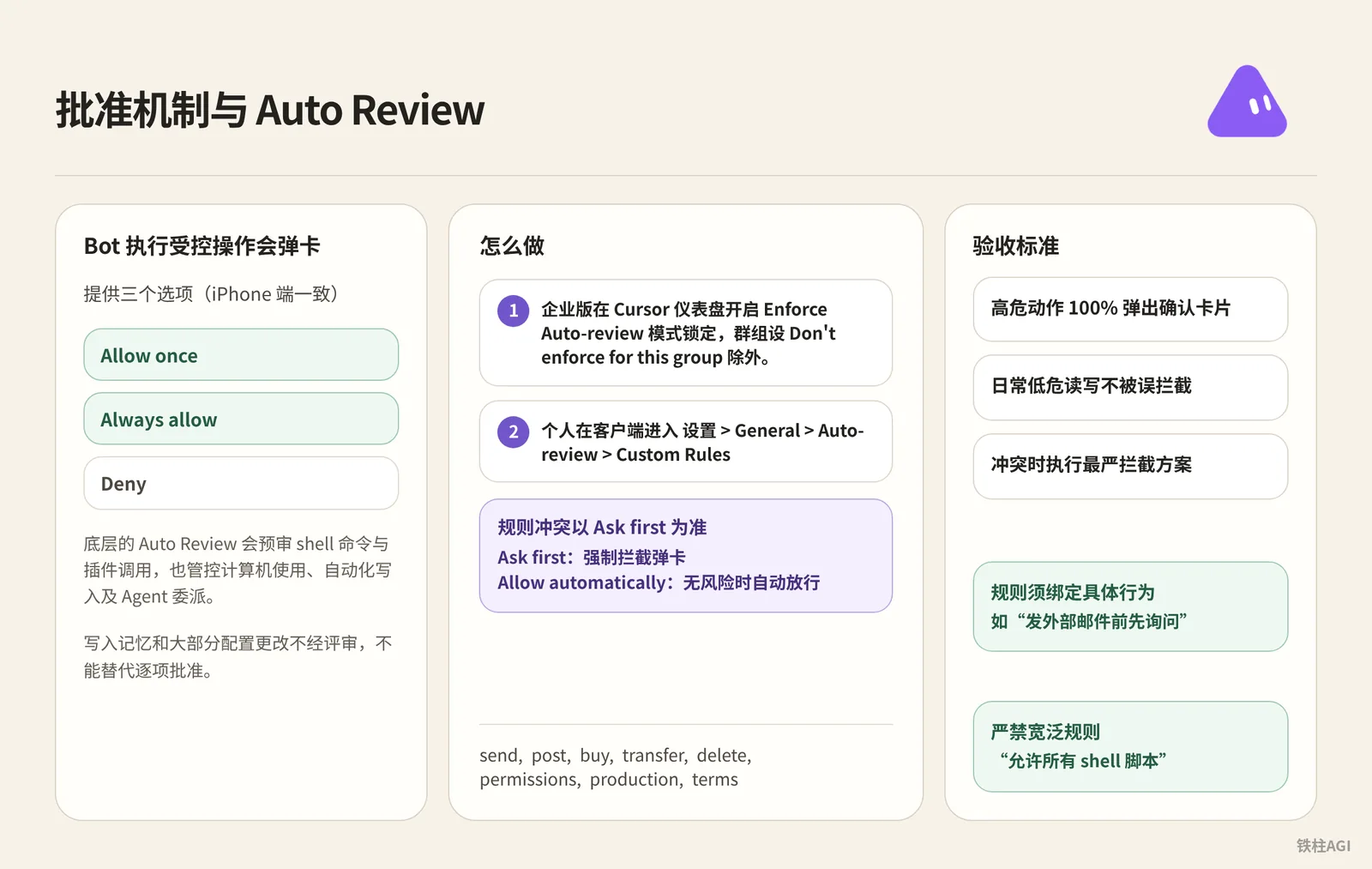Click the paragraph starting 底层的 Auto Review

pyautogui.click(x=238, y=570)
